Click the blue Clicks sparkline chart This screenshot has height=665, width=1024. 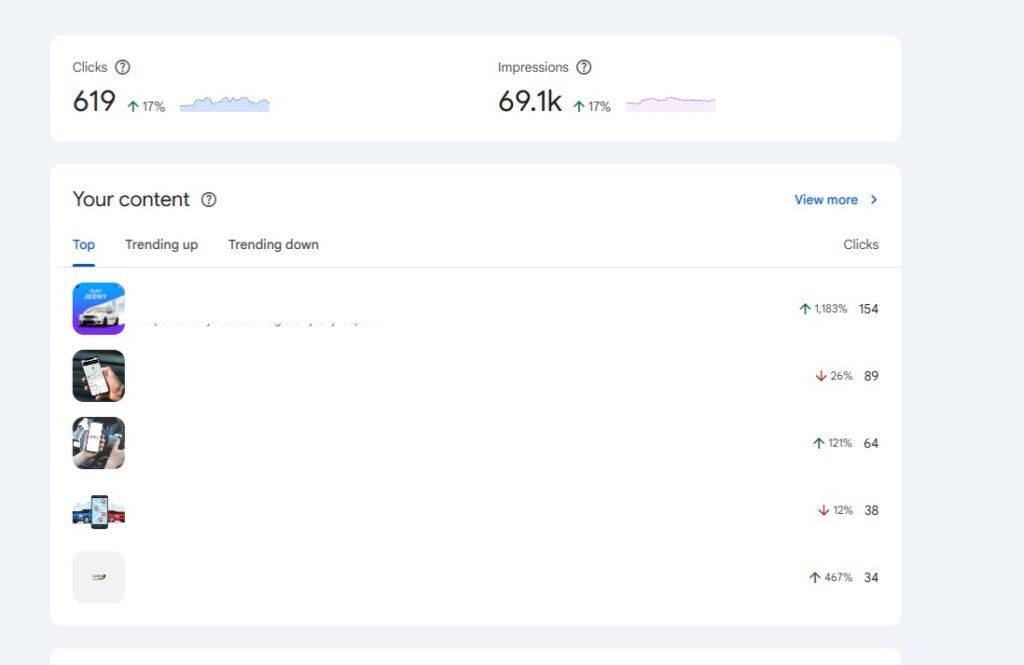(x=225, y=104)
